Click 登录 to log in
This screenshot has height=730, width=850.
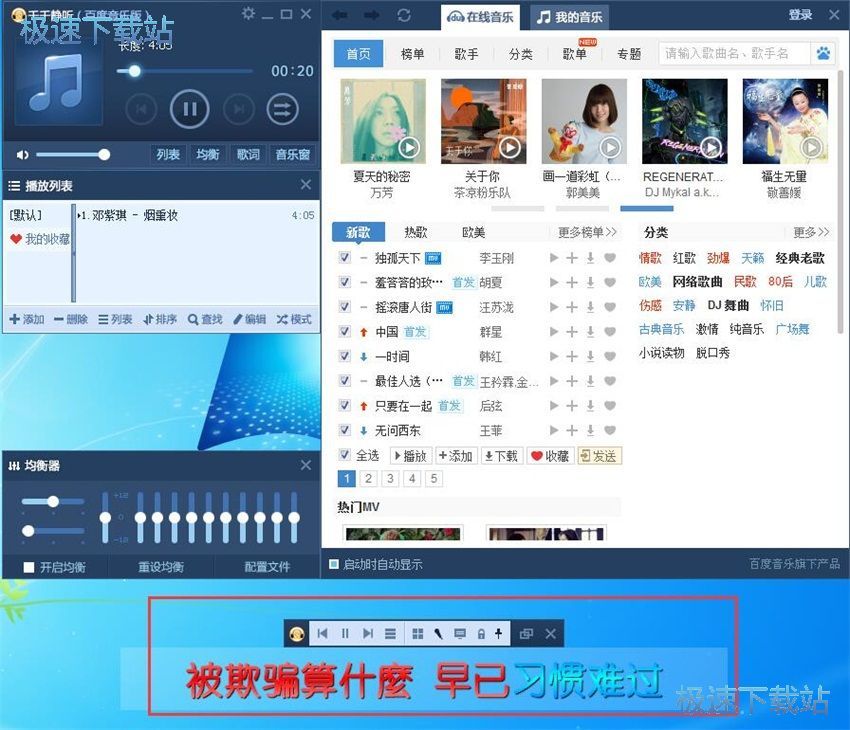800,15
